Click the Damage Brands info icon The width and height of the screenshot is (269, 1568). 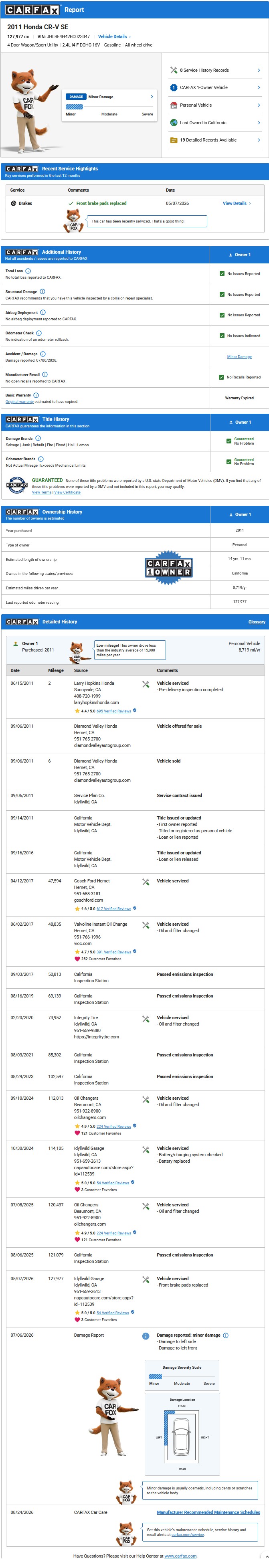pyautogui.click(x=38, y=438)
